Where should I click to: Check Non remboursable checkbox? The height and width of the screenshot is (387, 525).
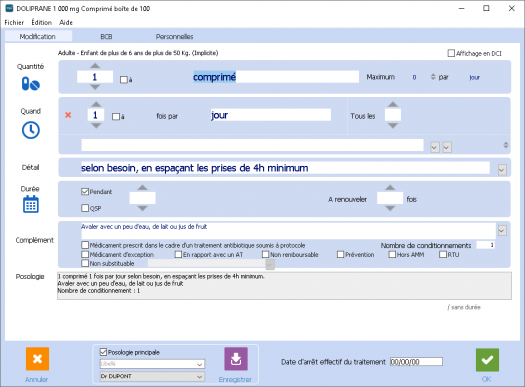266,254
